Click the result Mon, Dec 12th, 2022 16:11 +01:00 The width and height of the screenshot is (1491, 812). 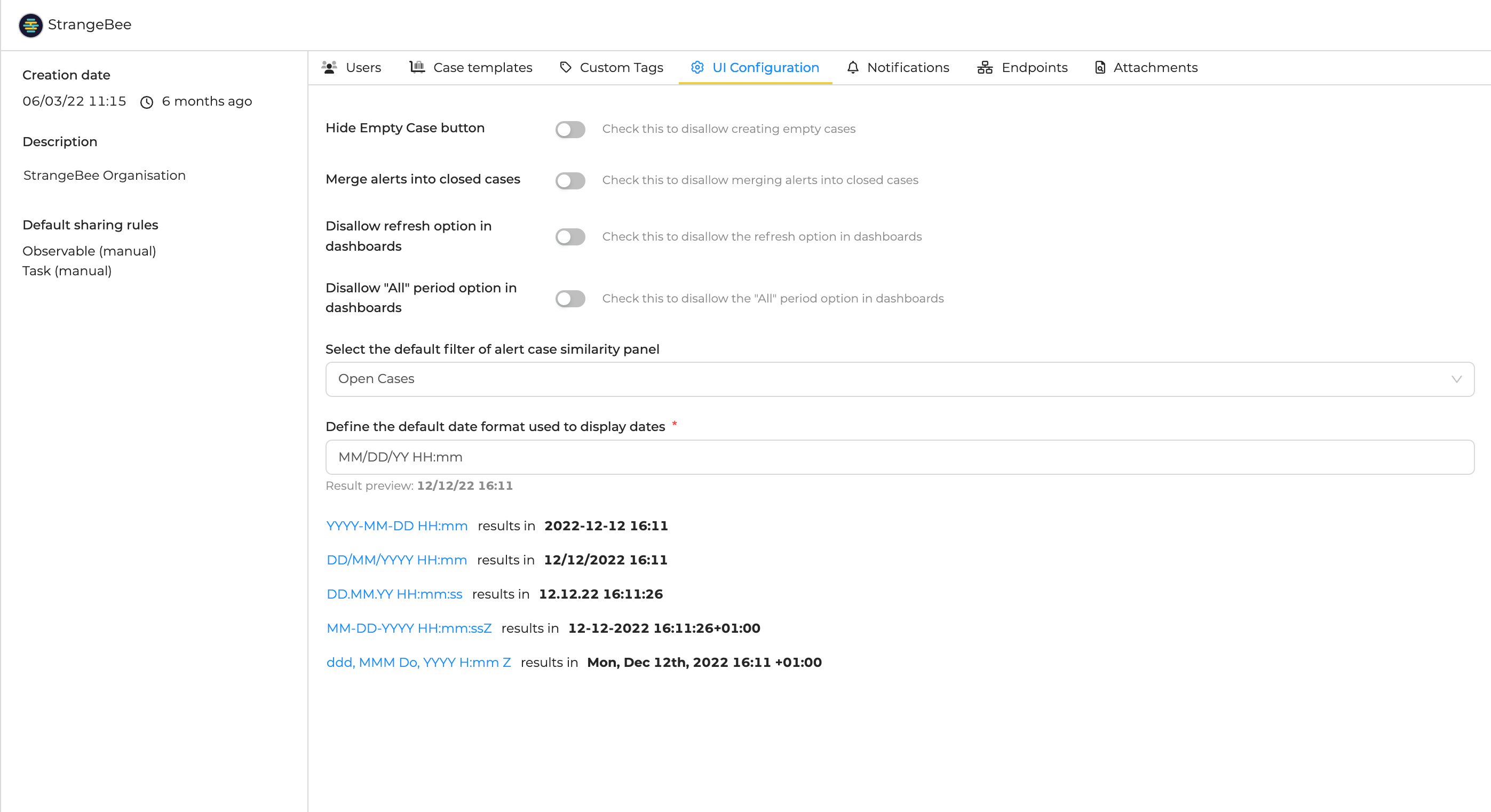704,662
